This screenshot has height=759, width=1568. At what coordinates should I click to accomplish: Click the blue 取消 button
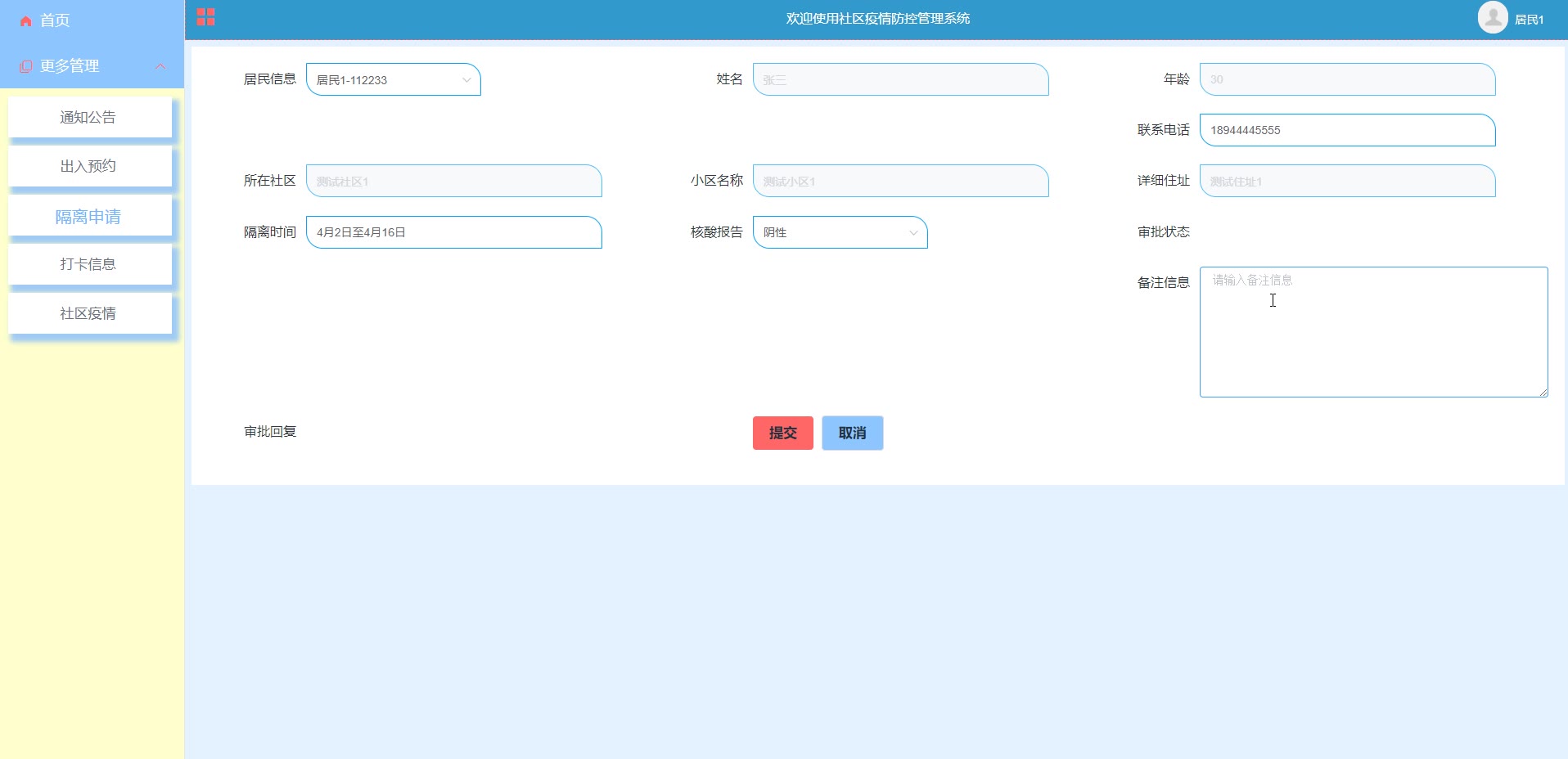852,433
